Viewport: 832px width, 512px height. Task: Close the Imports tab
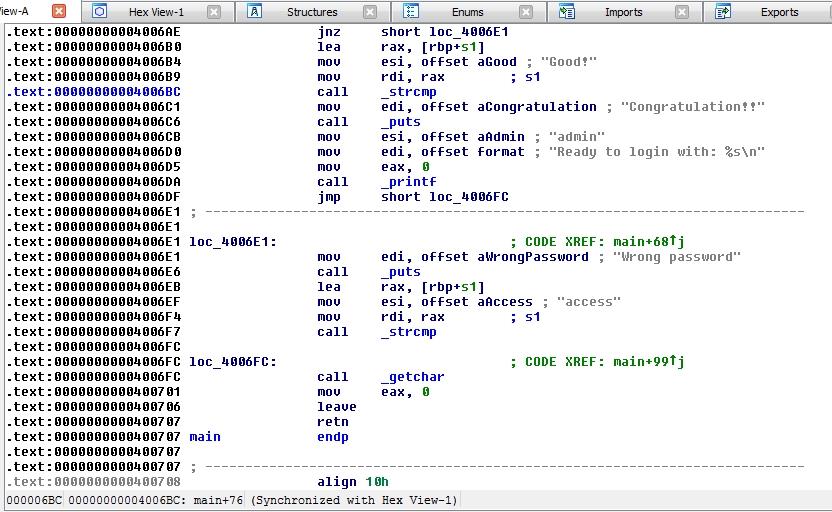click(x=682, y=12)
